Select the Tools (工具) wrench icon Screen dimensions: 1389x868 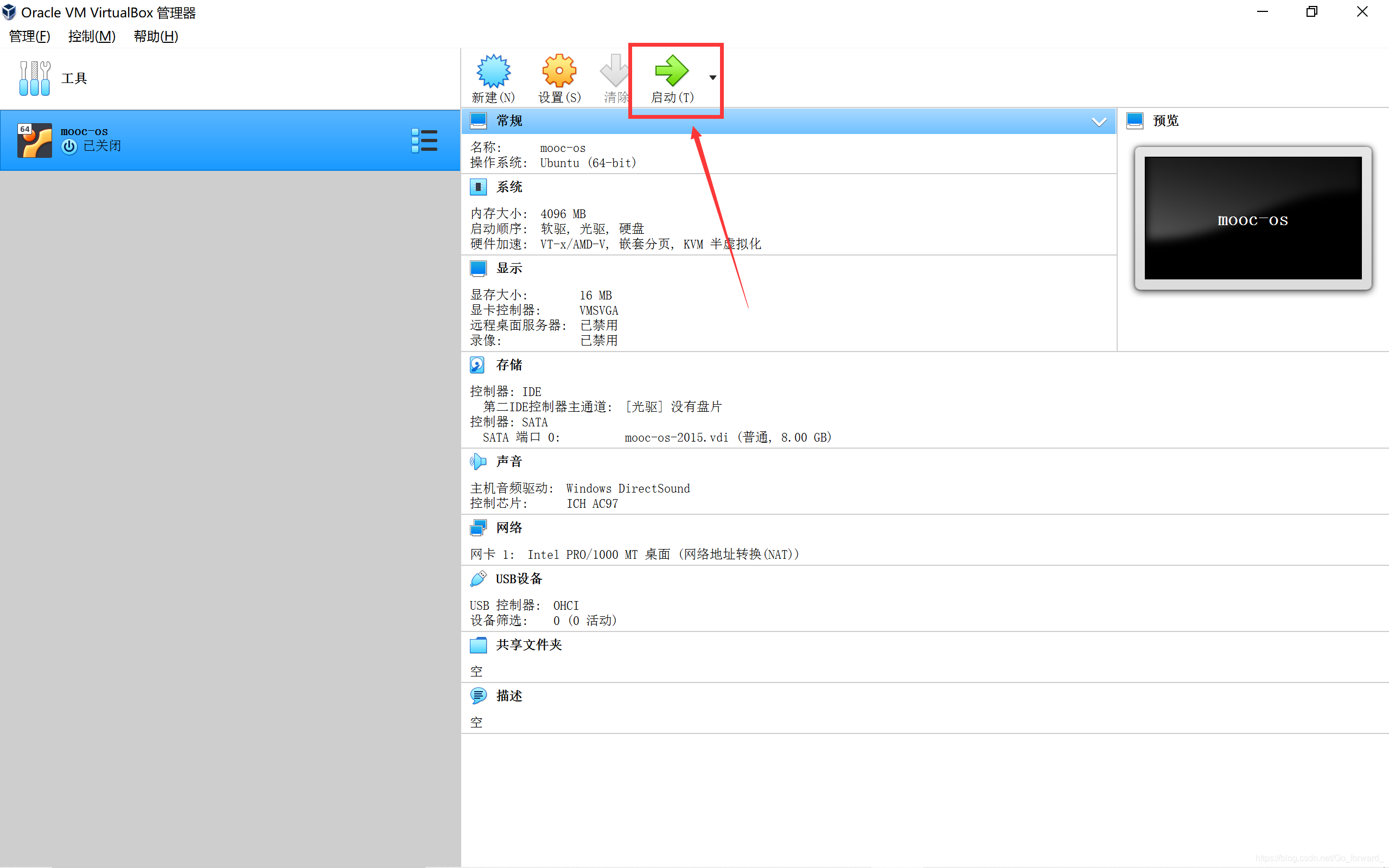(x=34, y=78)
